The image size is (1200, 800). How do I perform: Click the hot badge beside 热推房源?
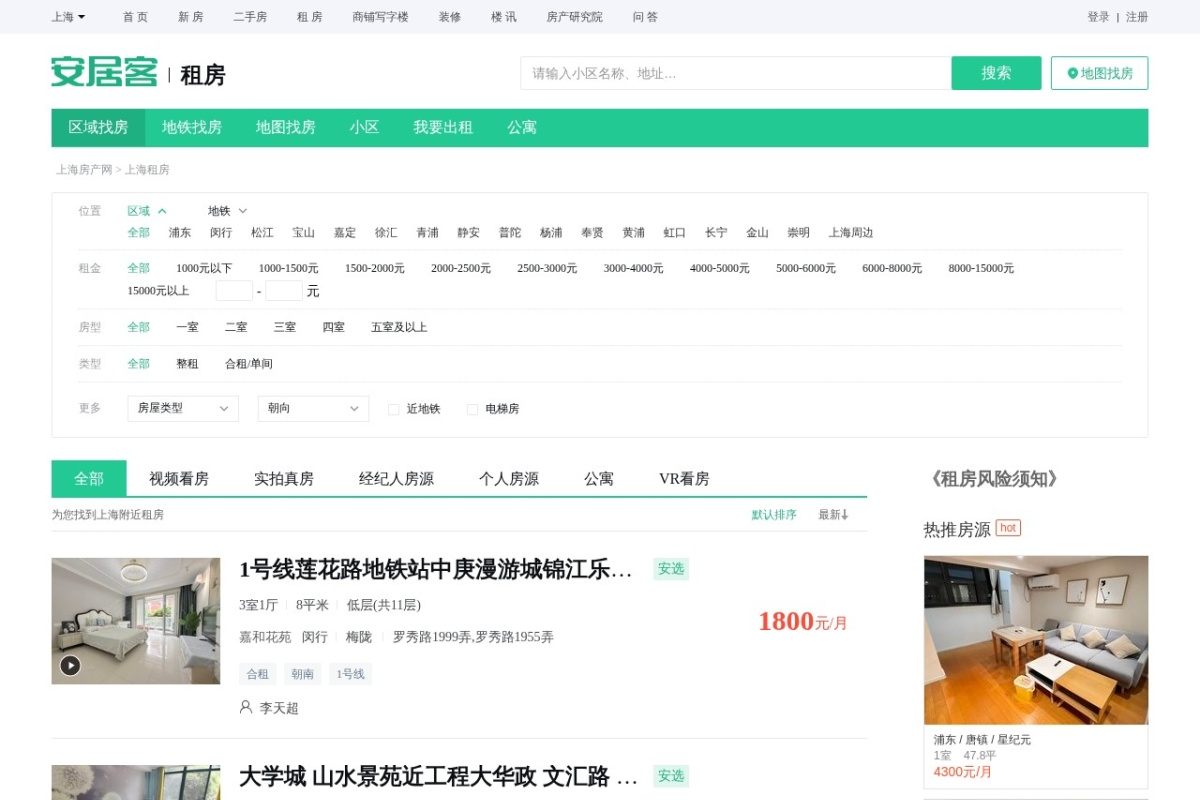pyautogui.click(x=1008, y=528)
